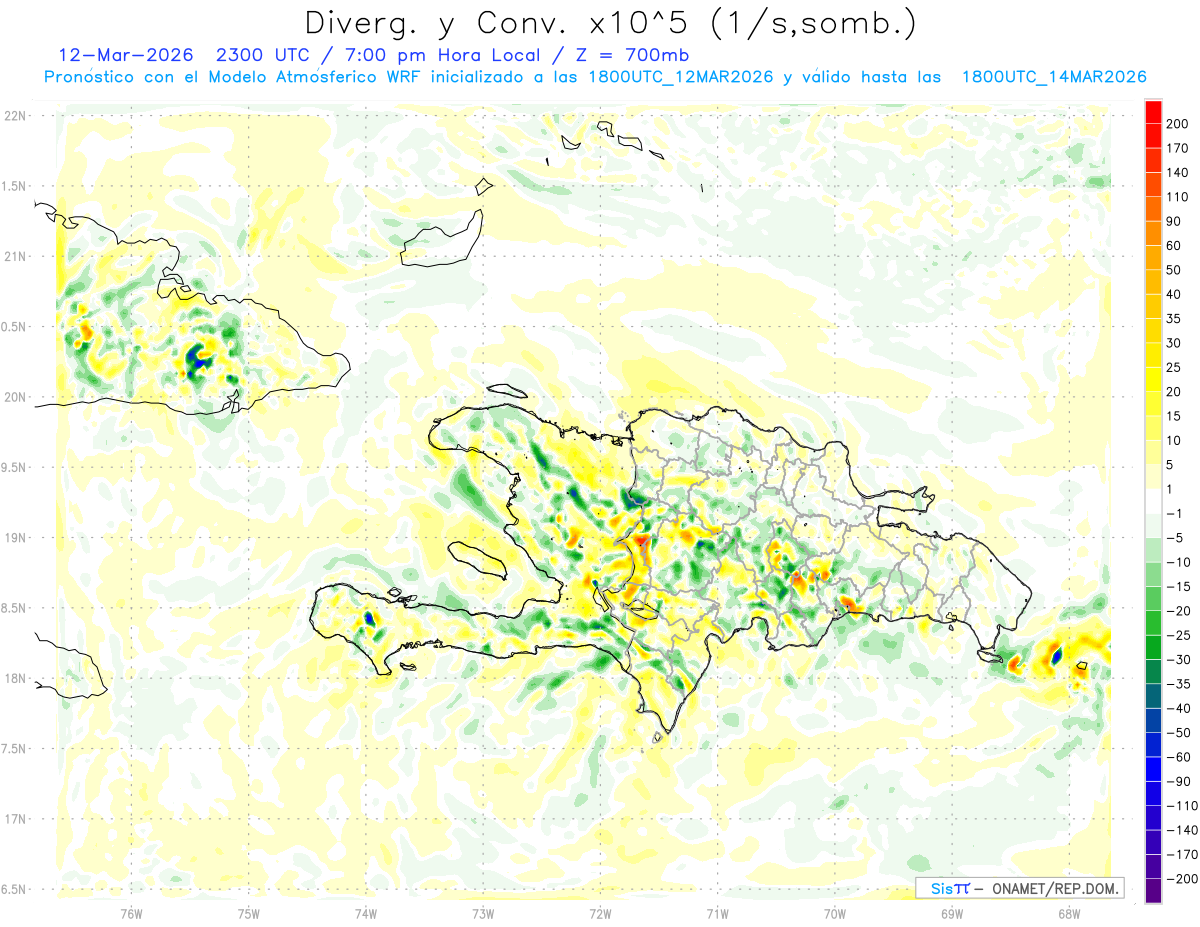Click the positive "60" colorbar label

tap(1175, 246)
